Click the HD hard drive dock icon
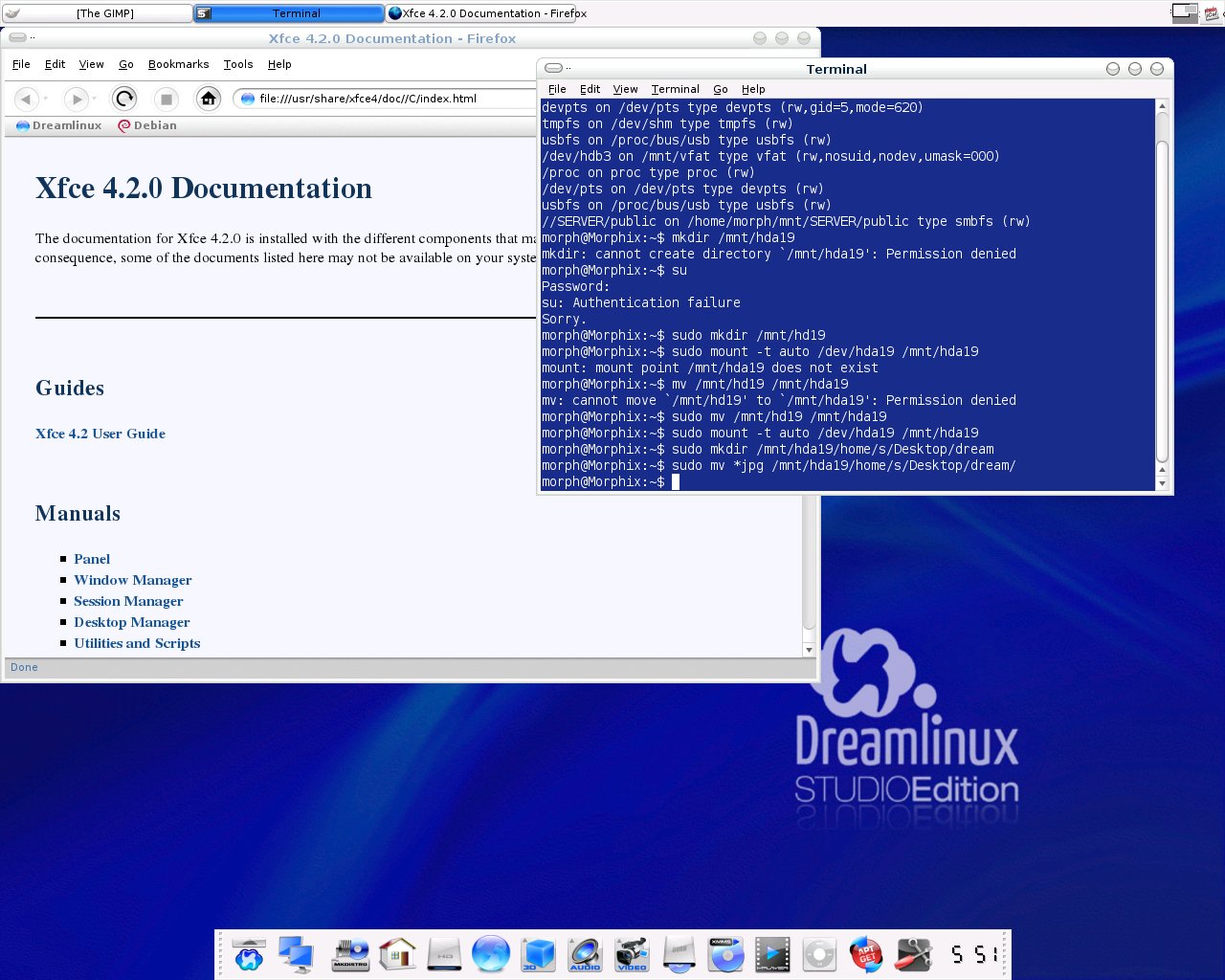 pos(444,954)
